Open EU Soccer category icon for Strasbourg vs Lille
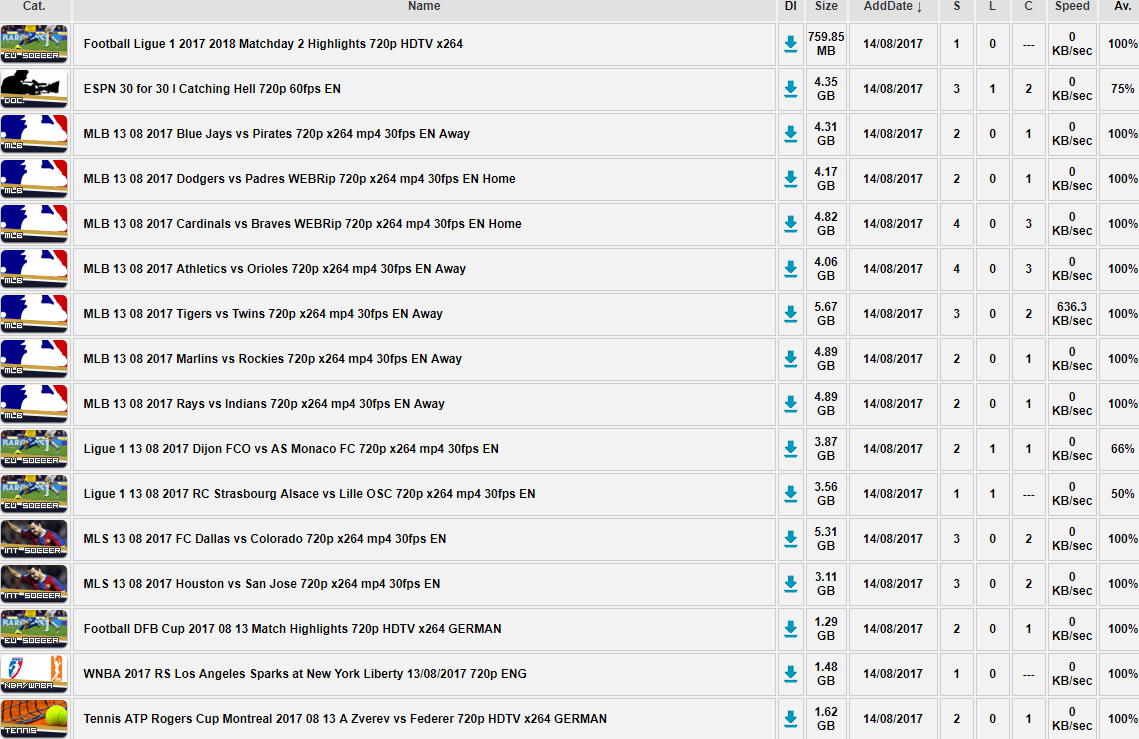The image size is (1139, 739). (x=34, y=494)
